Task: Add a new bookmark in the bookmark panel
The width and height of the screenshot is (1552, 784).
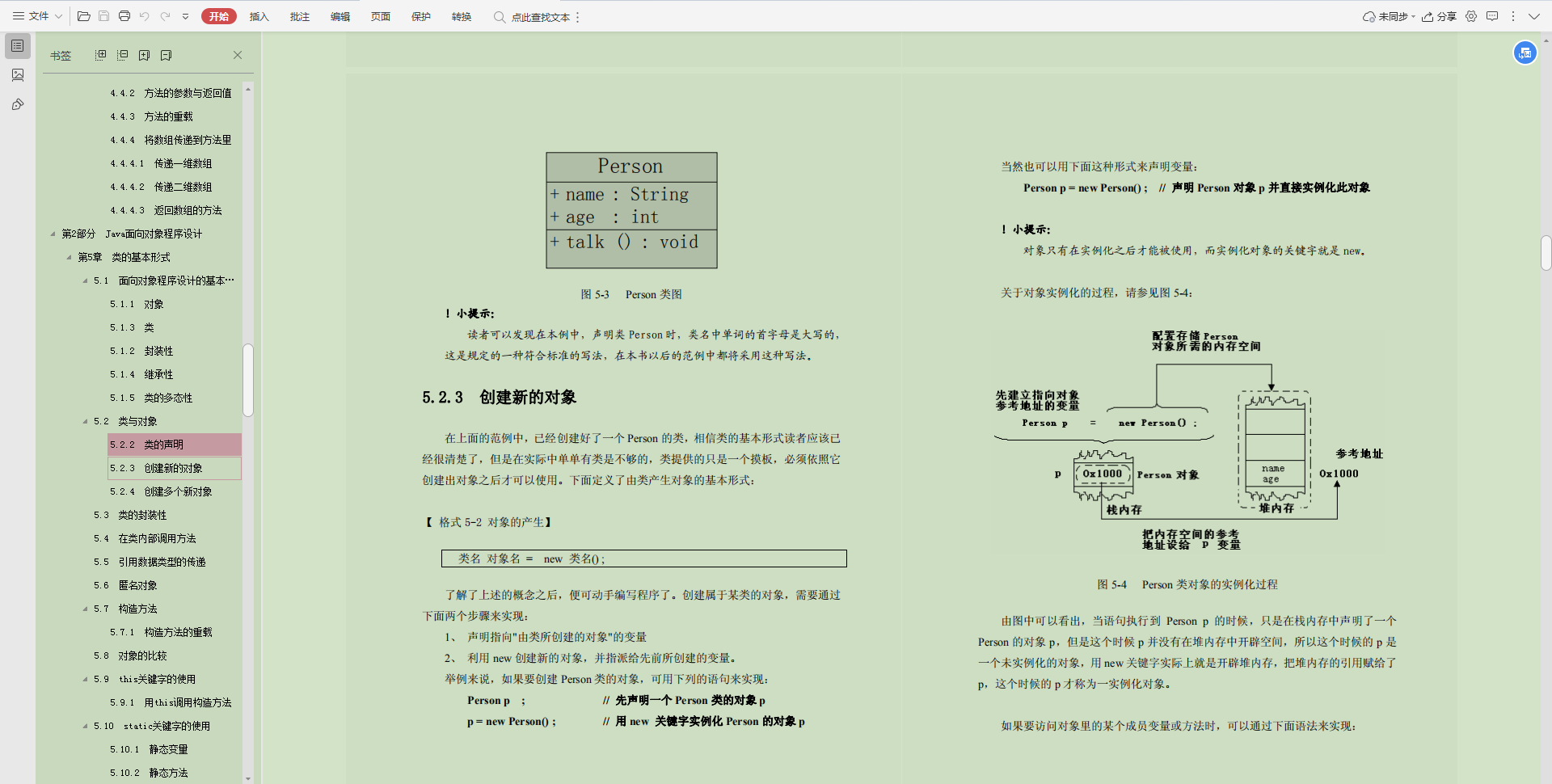Action: [145, 54]
